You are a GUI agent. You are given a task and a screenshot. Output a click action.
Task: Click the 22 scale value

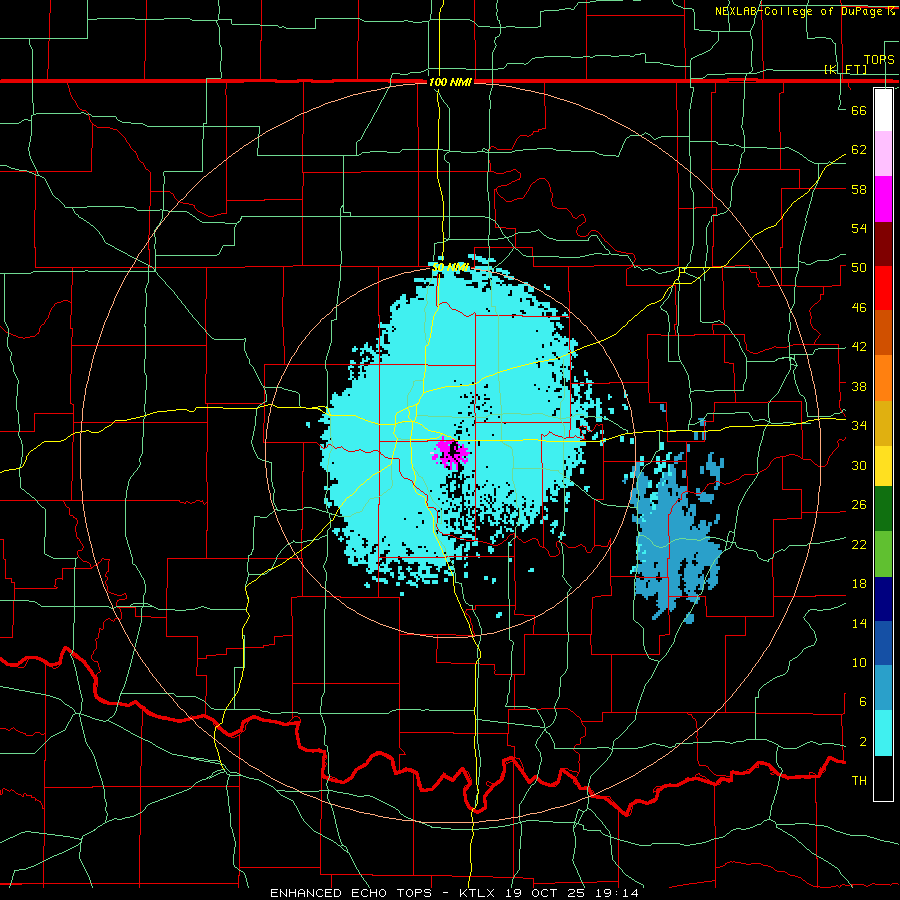point(859,544)
